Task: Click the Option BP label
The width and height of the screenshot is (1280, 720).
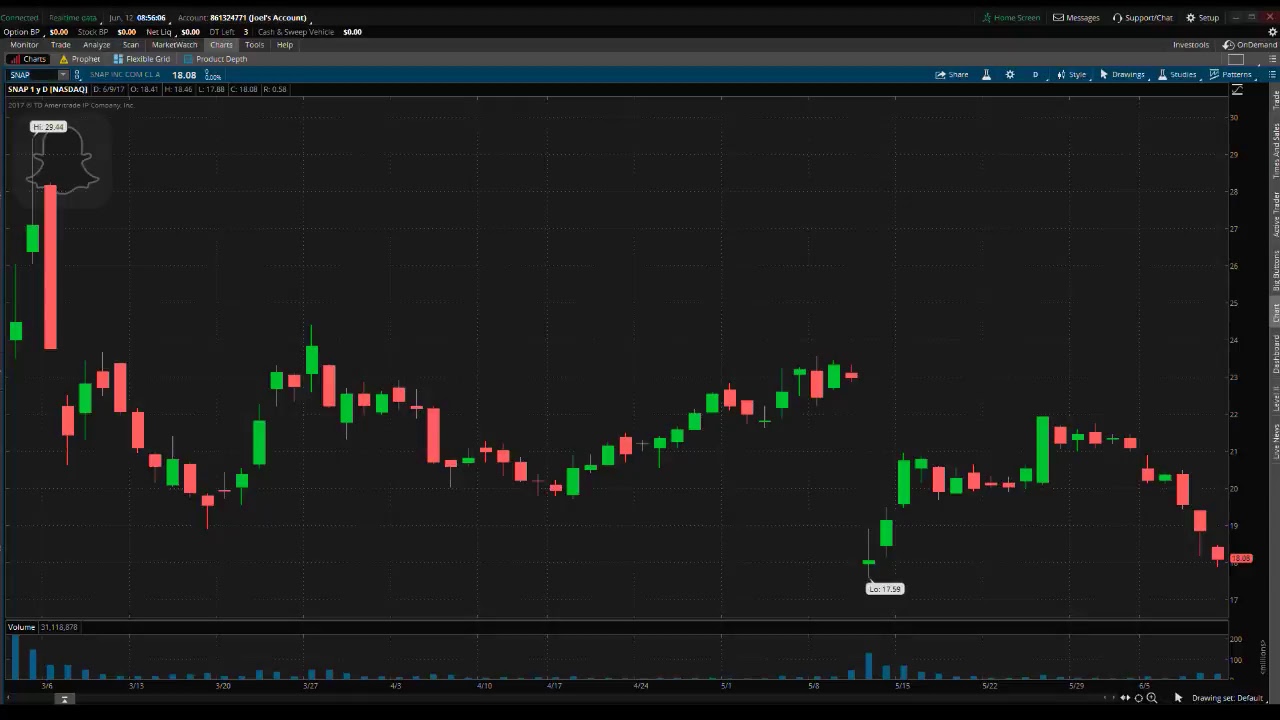Action: tap(22, 32)
